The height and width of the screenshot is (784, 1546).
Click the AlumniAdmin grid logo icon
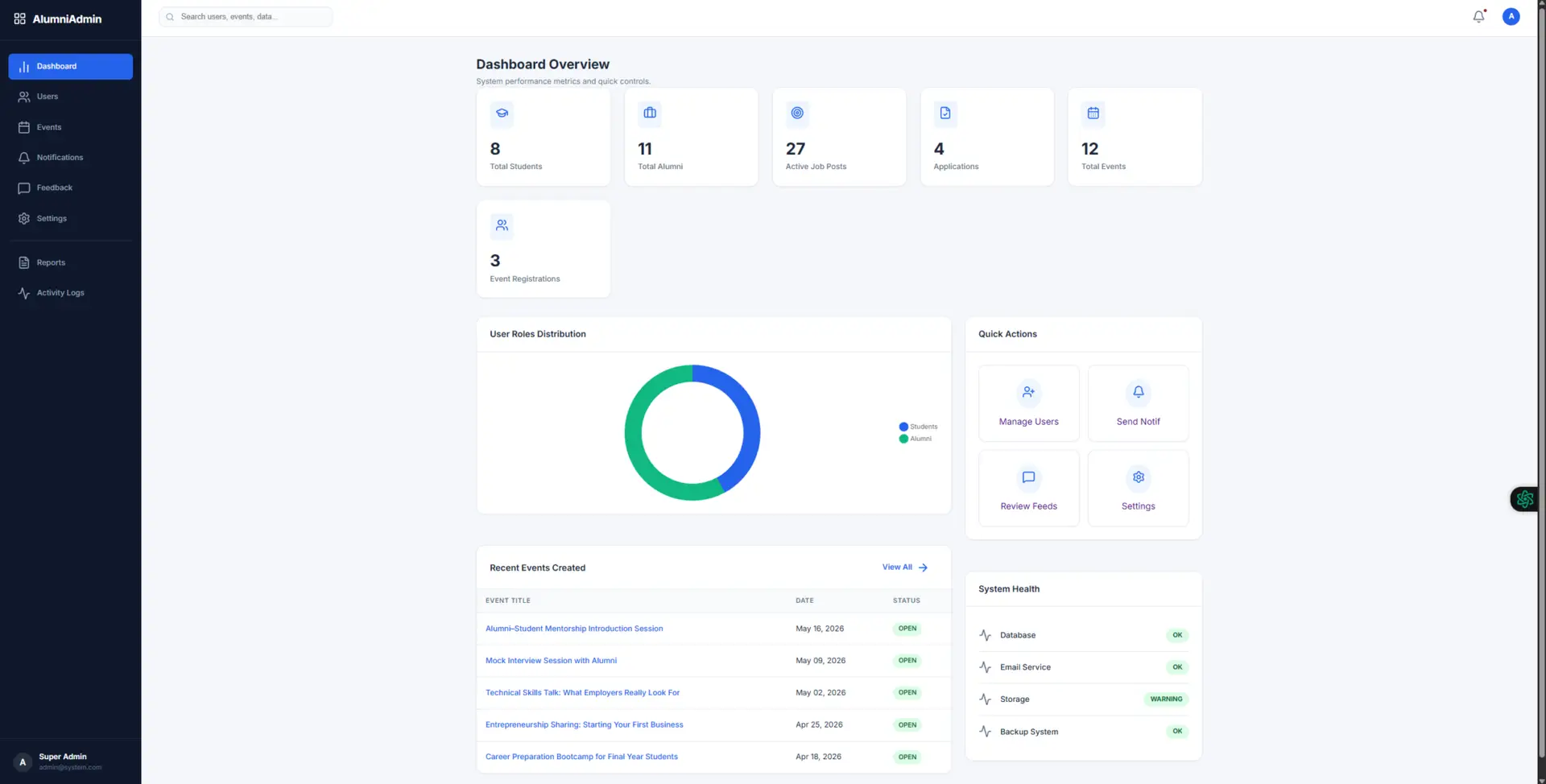point(20,19)
